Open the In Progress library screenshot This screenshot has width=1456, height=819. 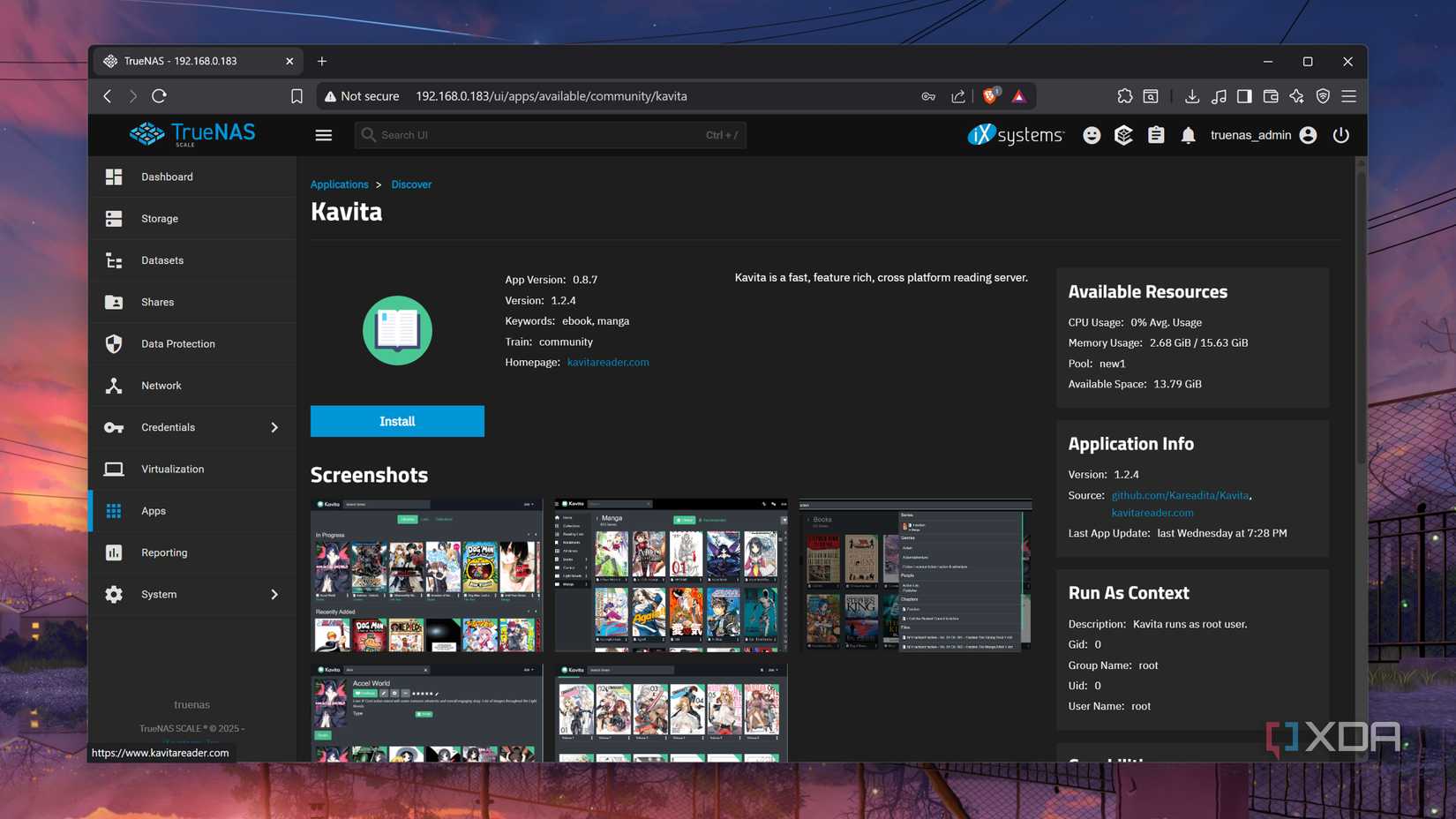(426, 575)
